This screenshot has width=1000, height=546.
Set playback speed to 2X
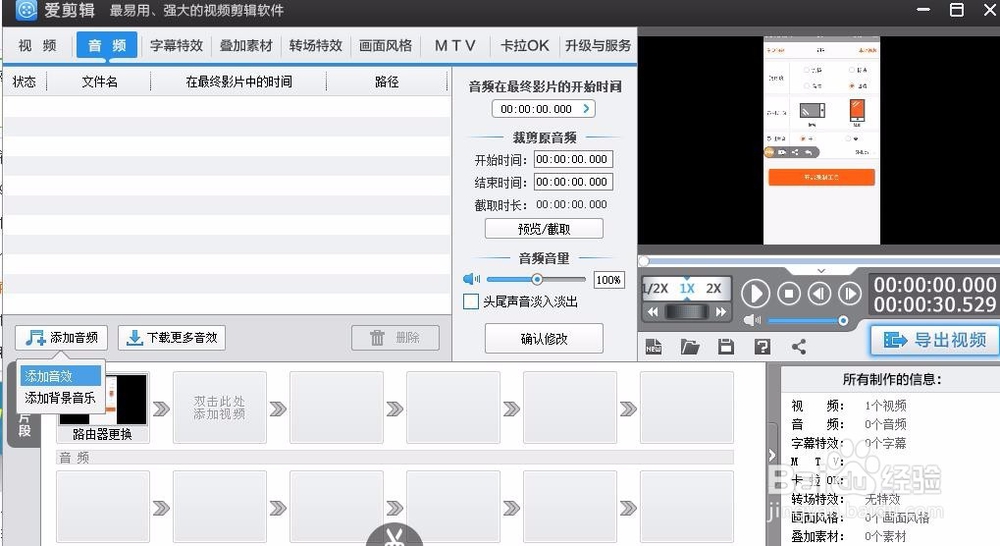(x=714, y=288)
